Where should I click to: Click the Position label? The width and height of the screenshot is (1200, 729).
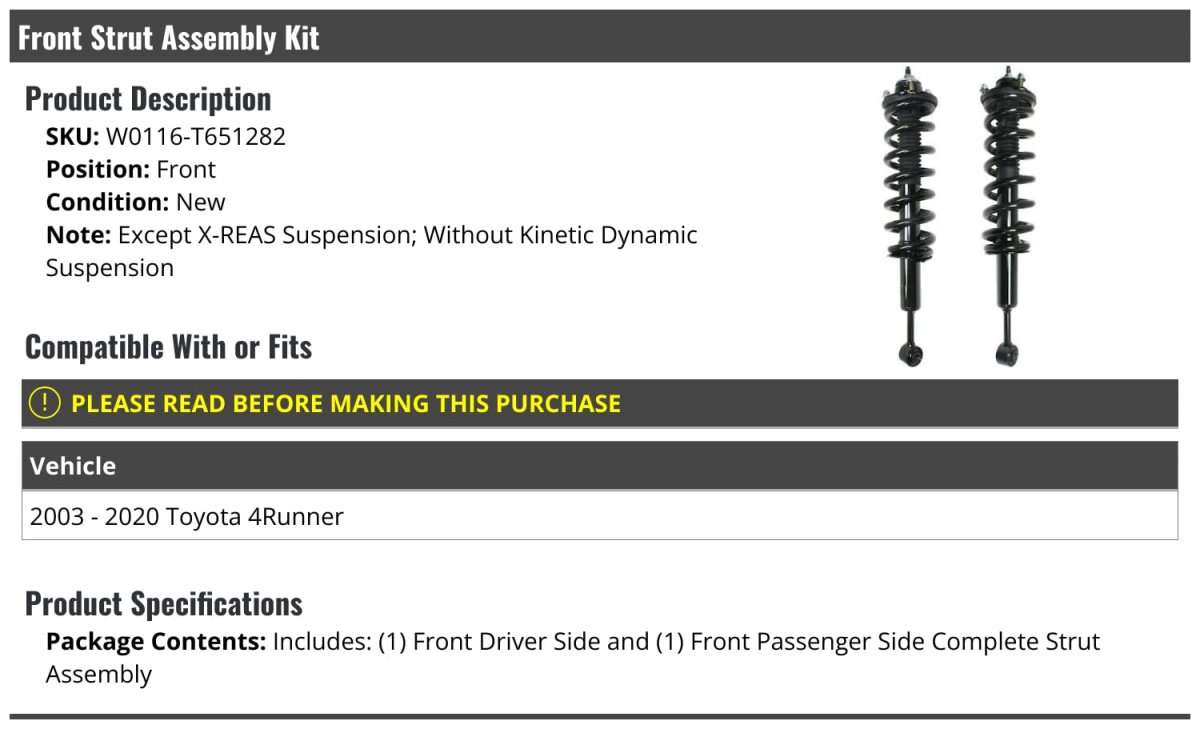click(98, 169)
